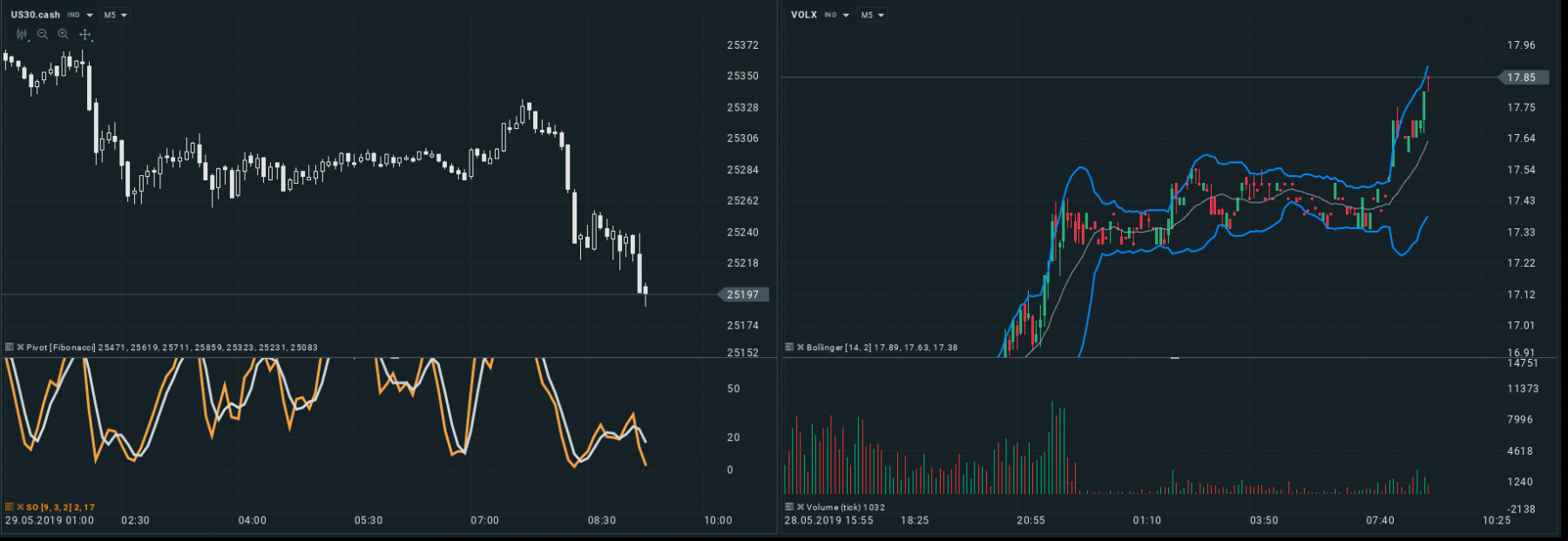Image resolution: width=1568 pixels, height=541 pixels.
Task: Click the Pivot [Fibonacci] indicator label
Action: coord(61,347)
